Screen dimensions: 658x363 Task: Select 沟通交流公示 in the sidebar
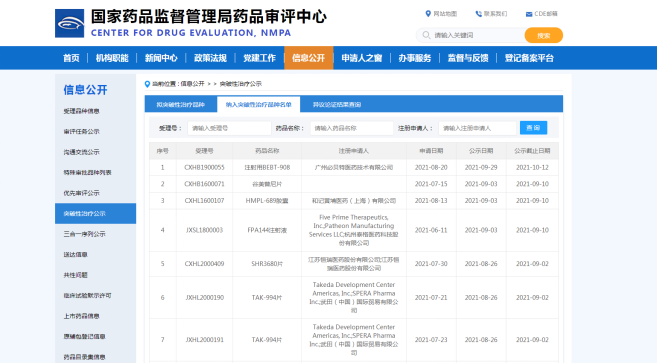tap(81, 152)
